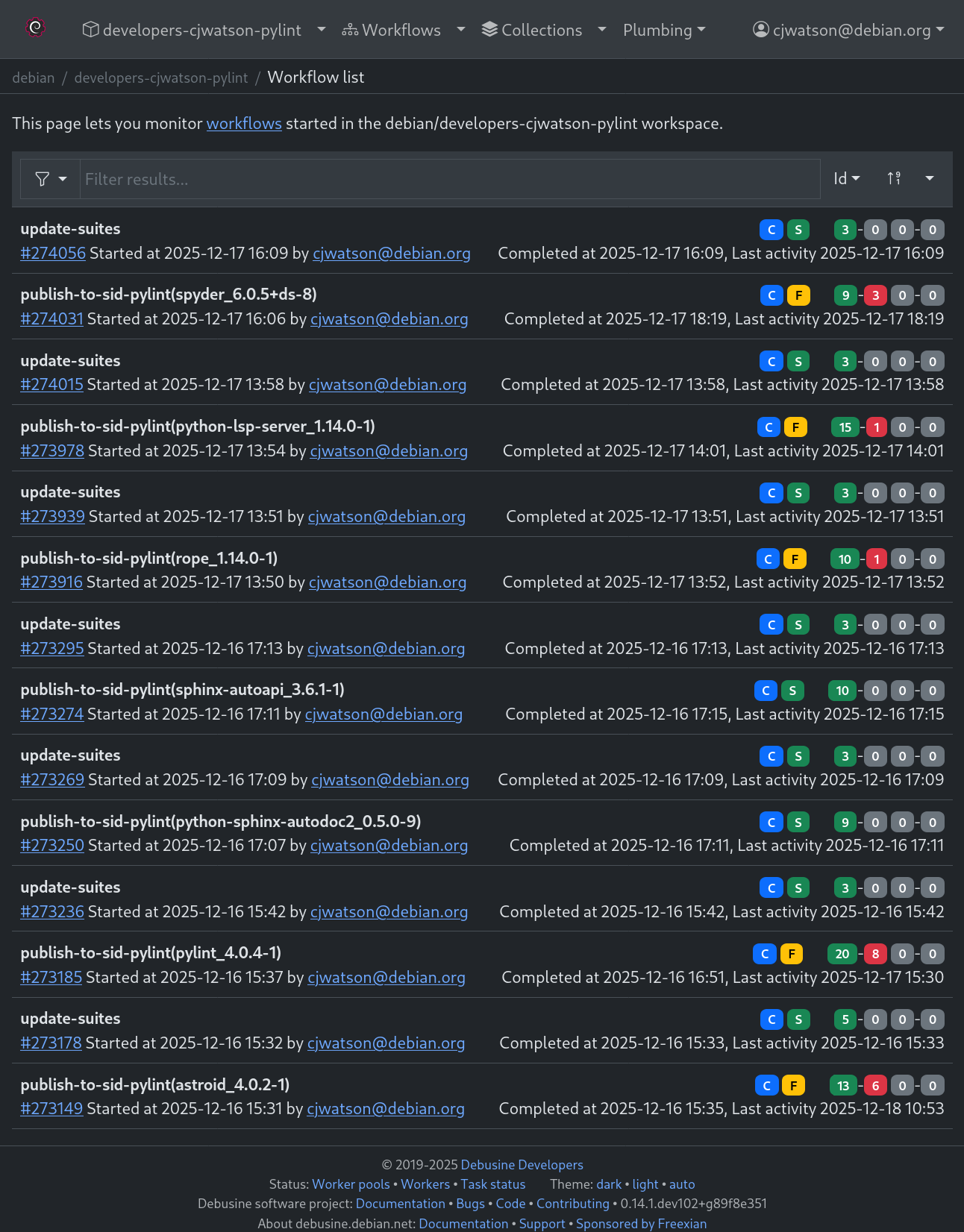Follow the workflows link in the description

point(244,123)
